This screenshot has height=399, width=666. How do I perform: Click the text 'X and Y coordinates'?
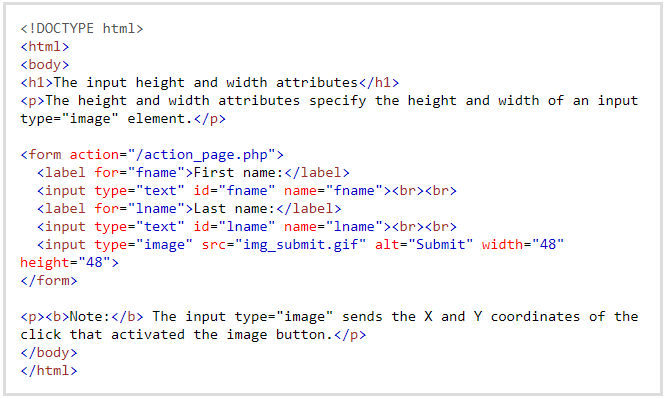coord(502,317)
